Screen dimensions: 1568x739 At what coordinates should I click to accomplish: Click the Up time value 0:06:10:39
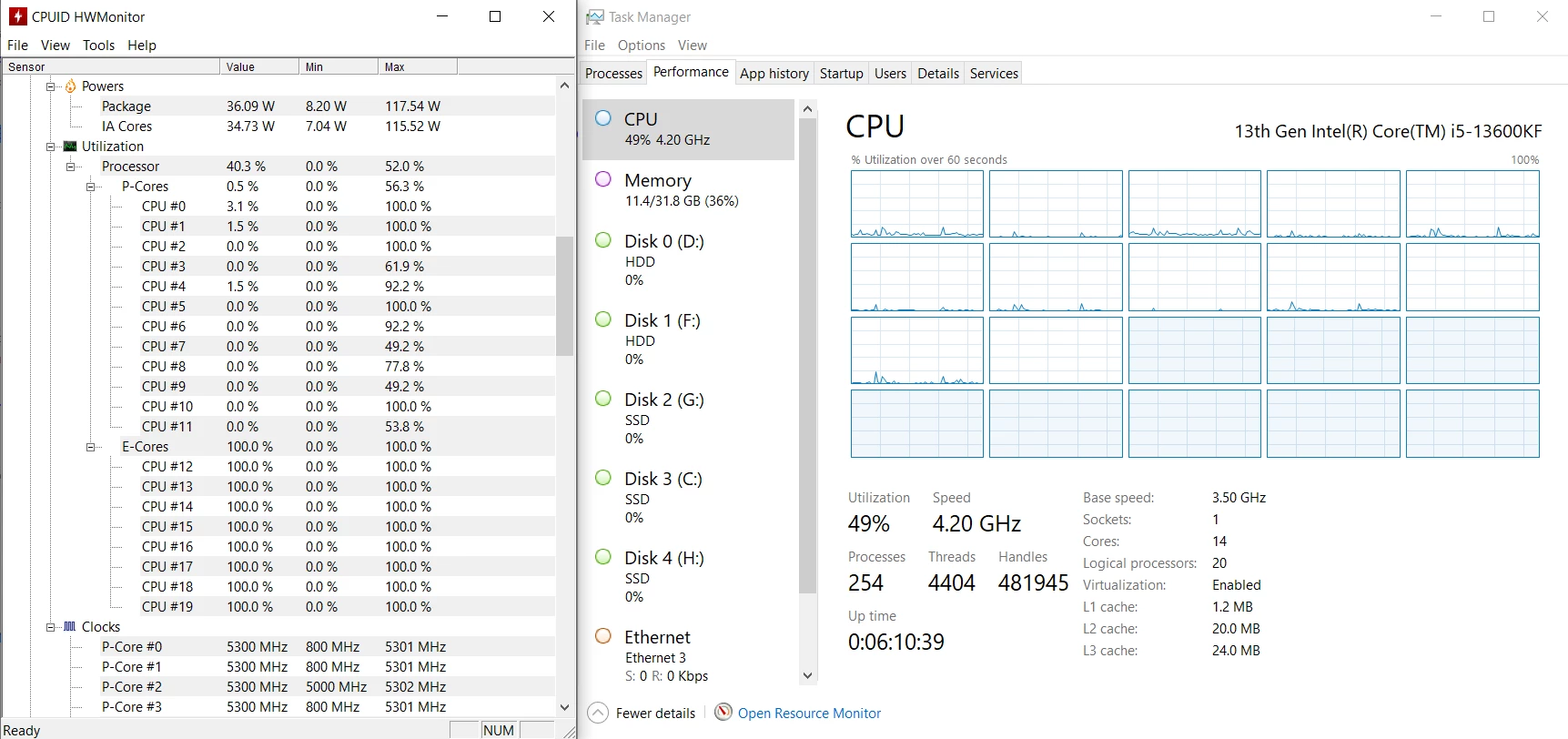coord(896,642)
